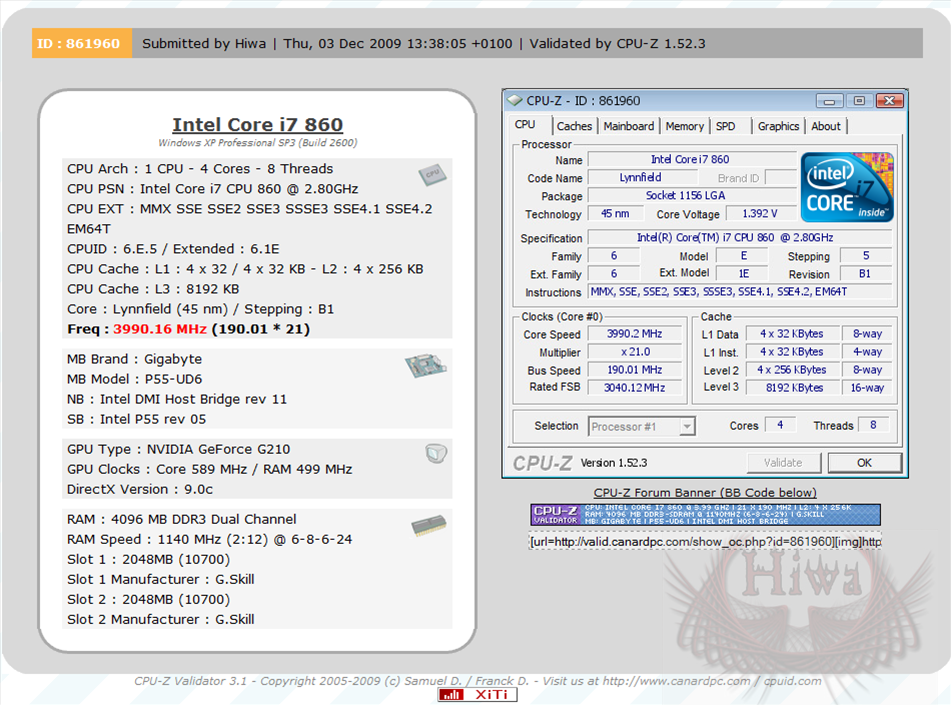This screenshot has width=951, height=705.
Task: Click the Cores value 4
Action: pyautogui.click(x=780, y=425)
